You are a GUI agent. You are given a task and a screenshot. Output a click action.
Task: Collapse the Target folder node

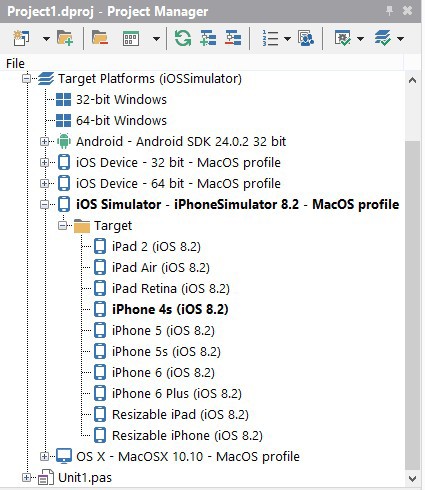(x=62, y=226)
